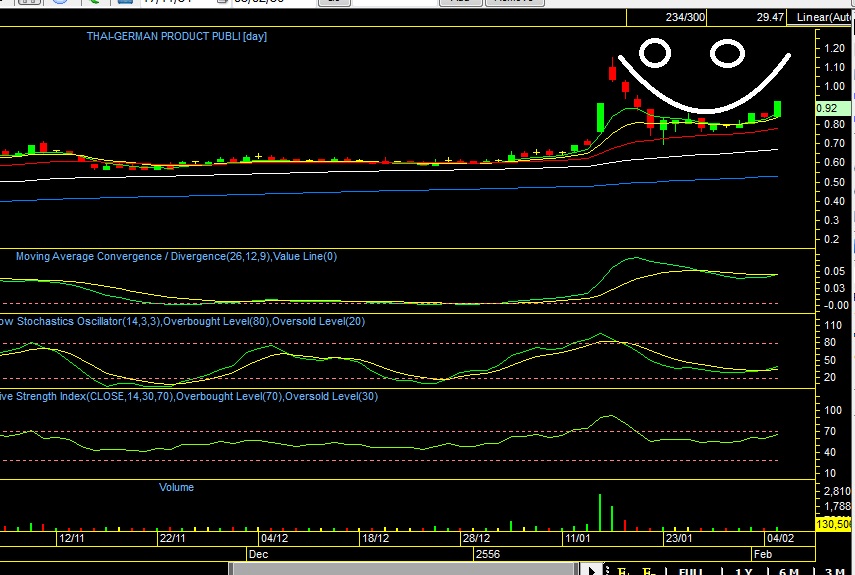Click the Moving Average Convergence / Divergence label
This screenshot has height=575, width=855.
tap(176, 256)
